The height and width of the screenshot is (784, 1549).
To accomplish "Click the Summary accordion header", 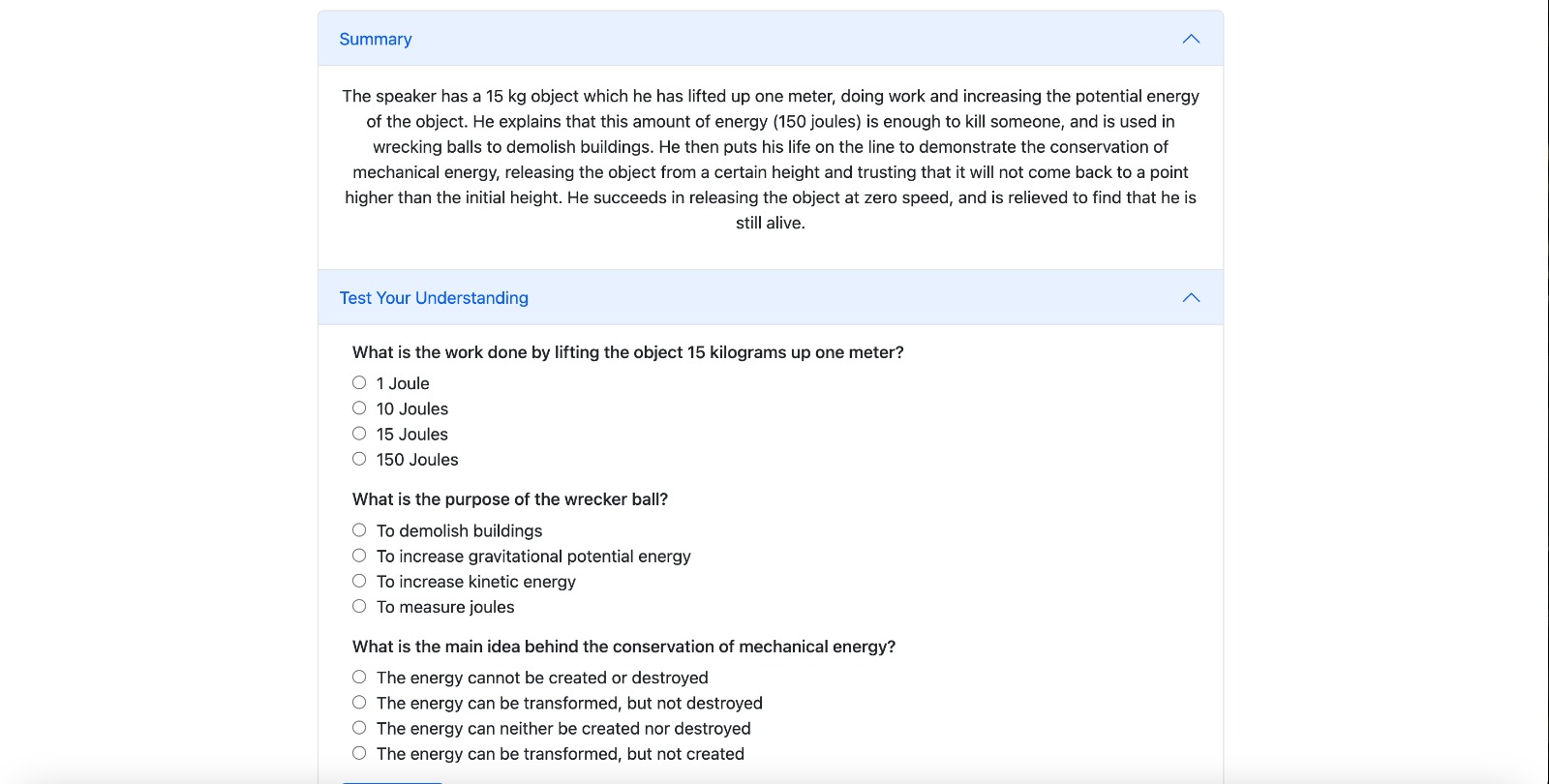I will coord(376,39).
